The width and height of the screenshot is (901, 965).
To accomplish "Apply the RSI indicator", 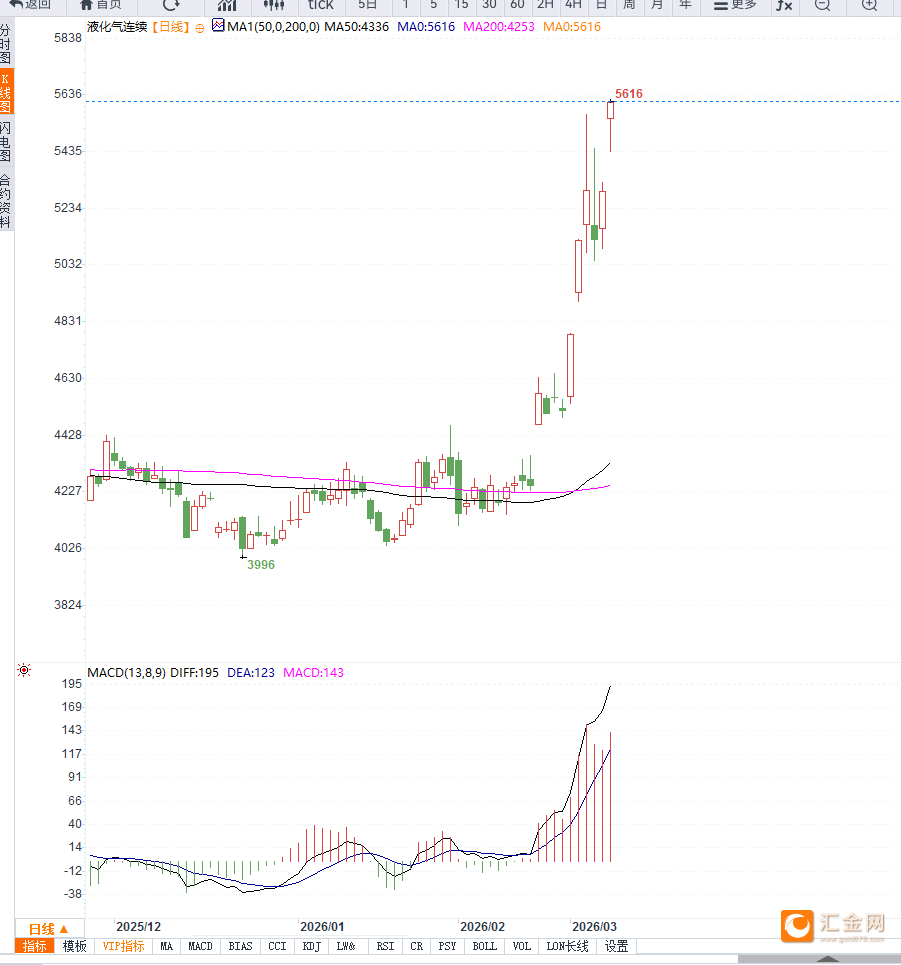I will coord(385,946).
